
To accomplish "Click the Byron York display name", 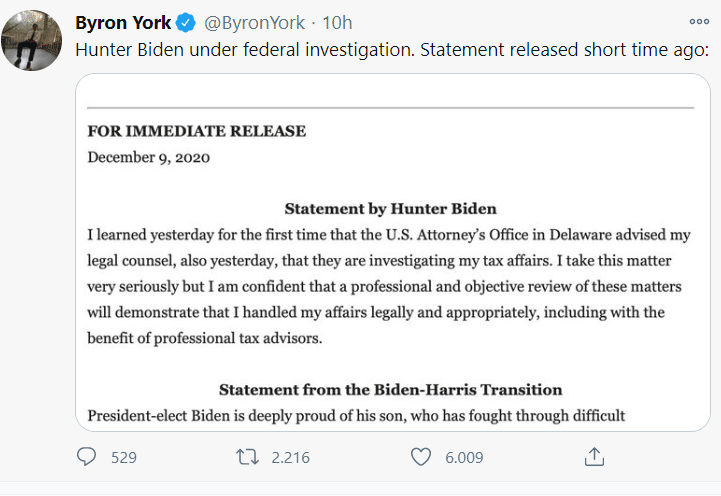I will click(123, 23).
